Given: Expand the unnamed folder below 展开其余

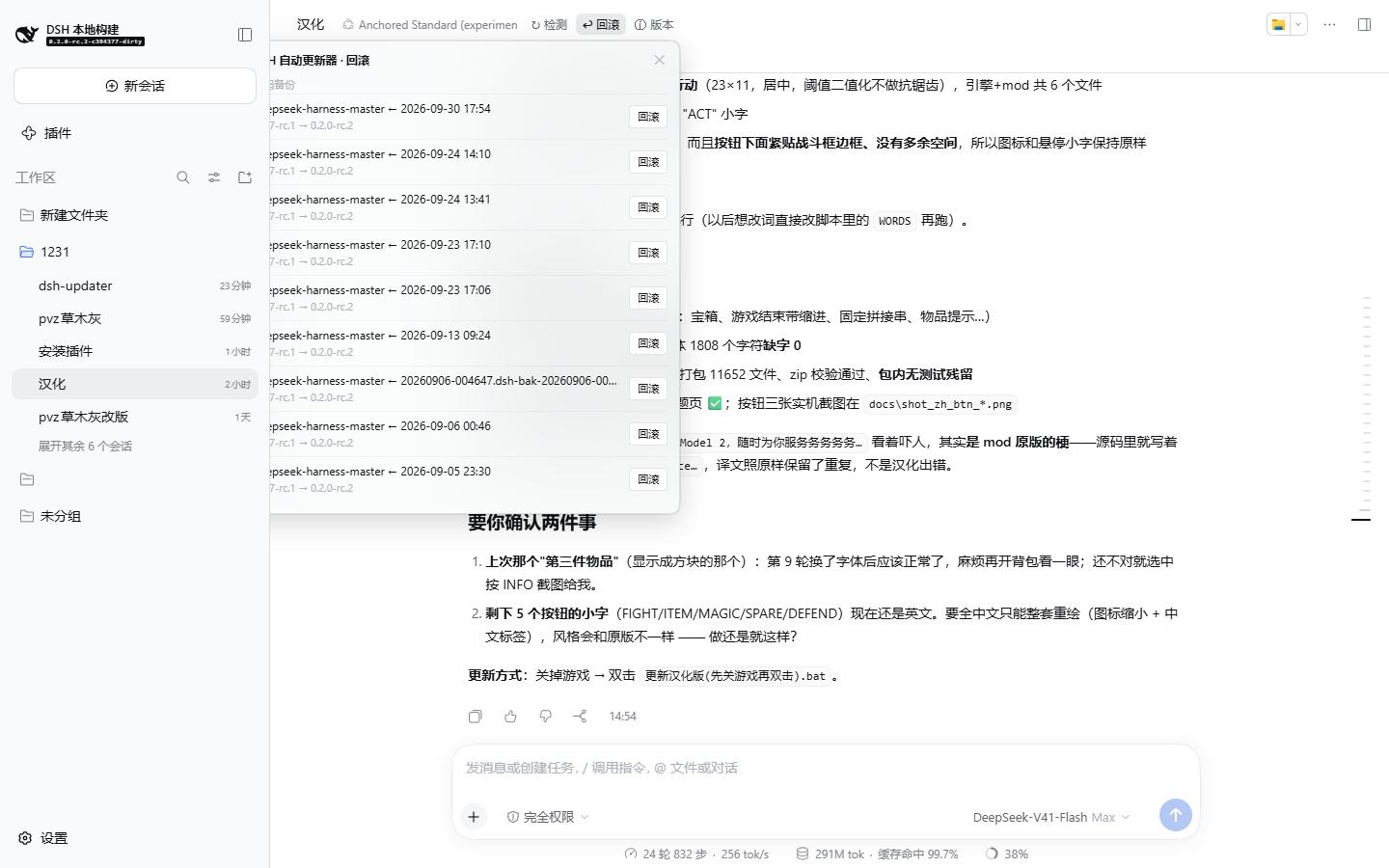Looking at the screenshot, I should point(27,479).
